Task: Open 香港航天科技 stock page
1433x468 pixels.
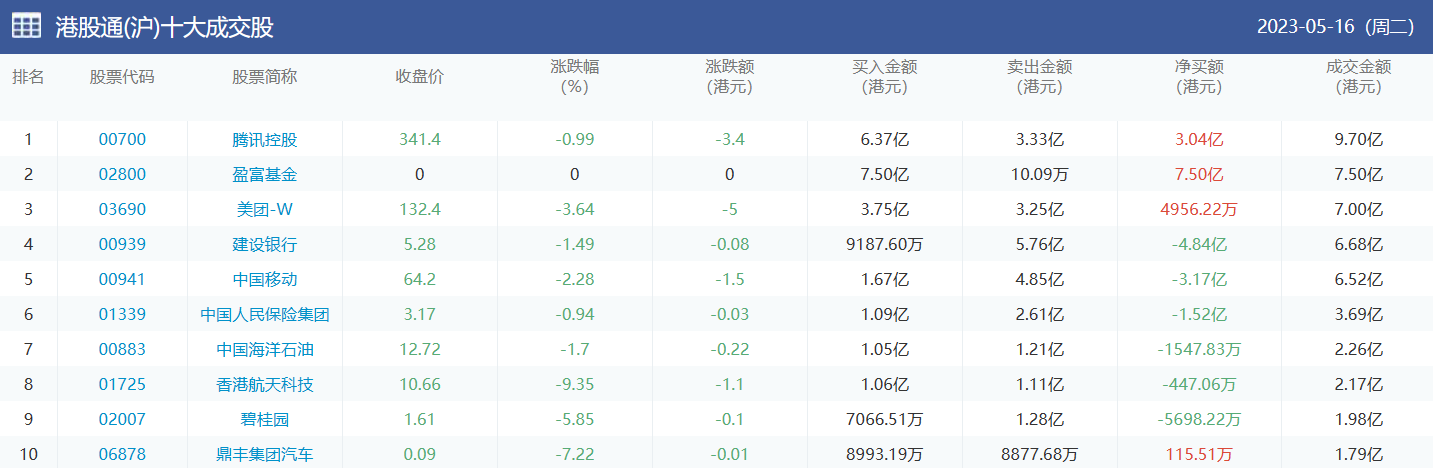Action: point(264,384)
